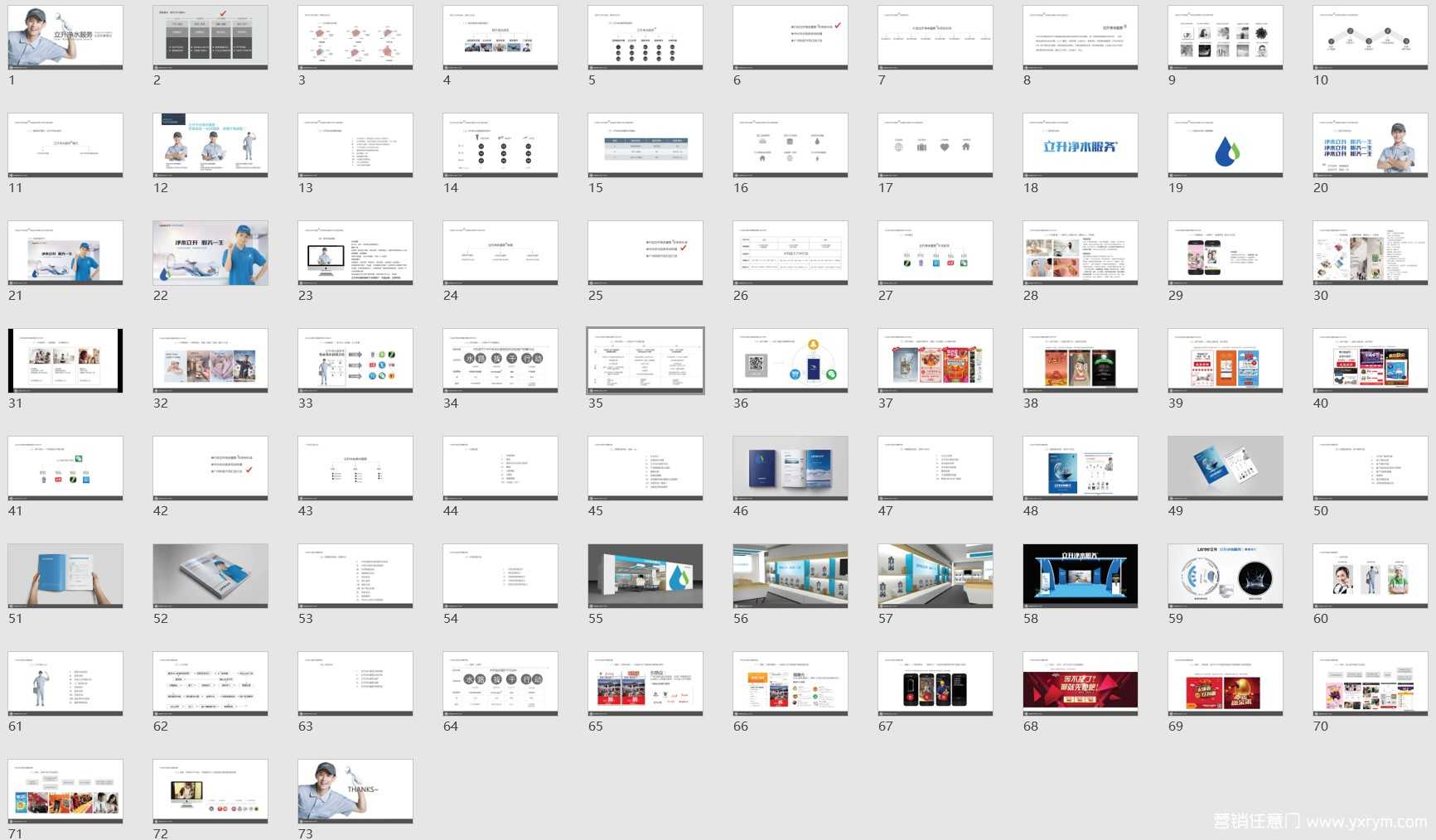
Task: Open slide 2 with gray table
Action: pyautogui.click(x=210, y=37)
